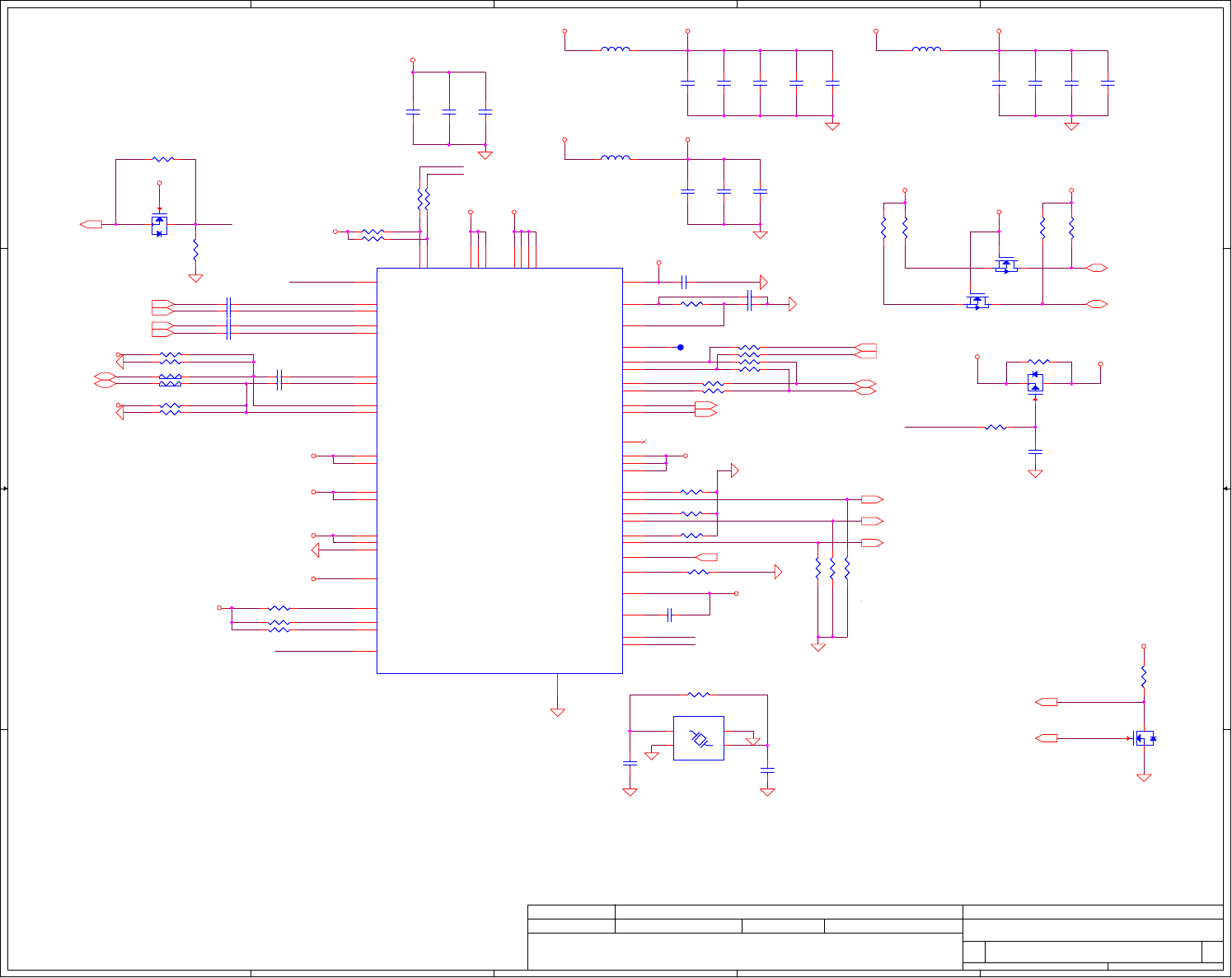The image size is (1232, 978).
Task: Select the ground symbol beneath the large IC
Action: (558, 712)
